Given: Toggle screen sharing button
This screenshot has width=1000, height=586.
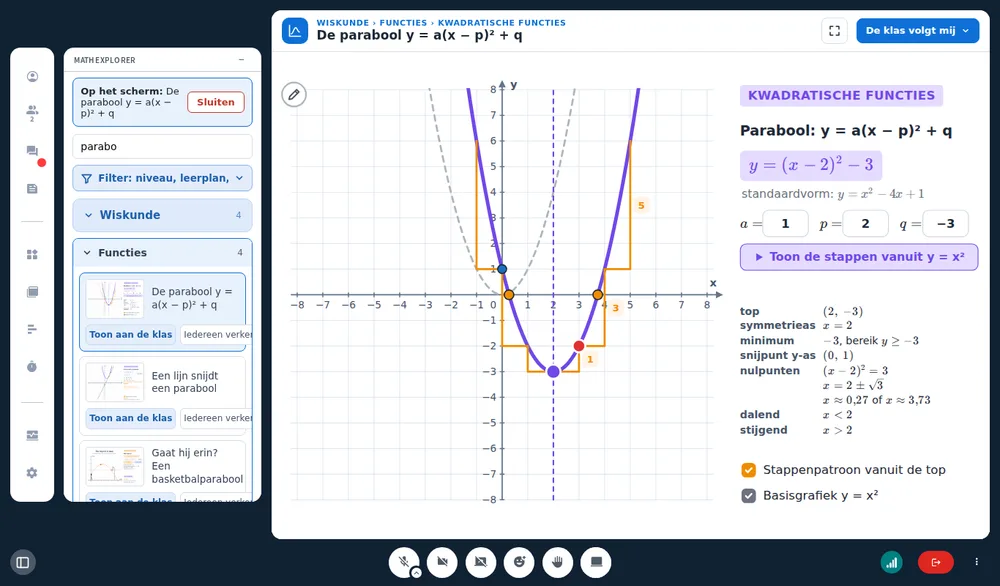Looking at the screenshot, I should (x=481, y=562).
